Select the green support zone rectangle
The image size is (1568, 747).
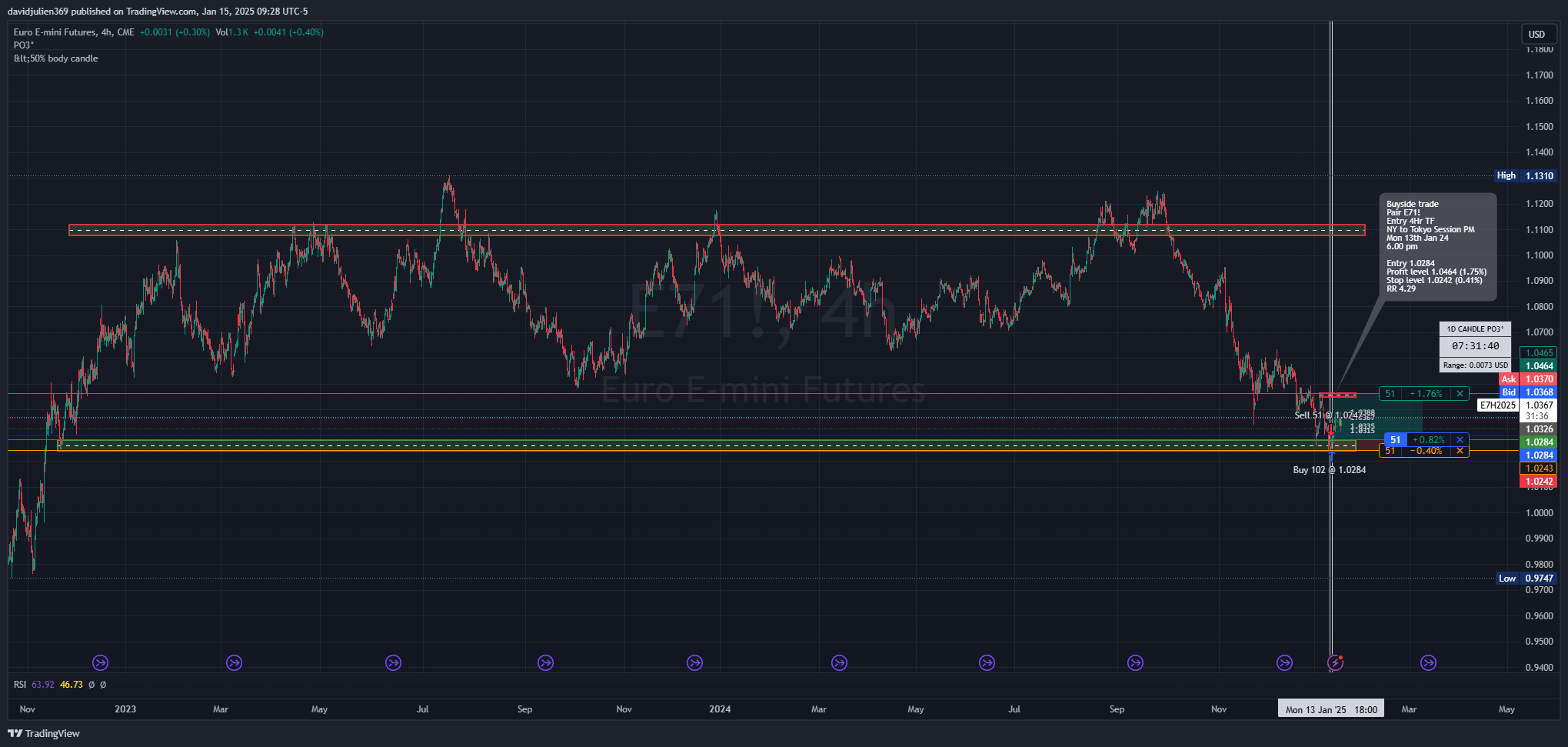click(706, 445)
